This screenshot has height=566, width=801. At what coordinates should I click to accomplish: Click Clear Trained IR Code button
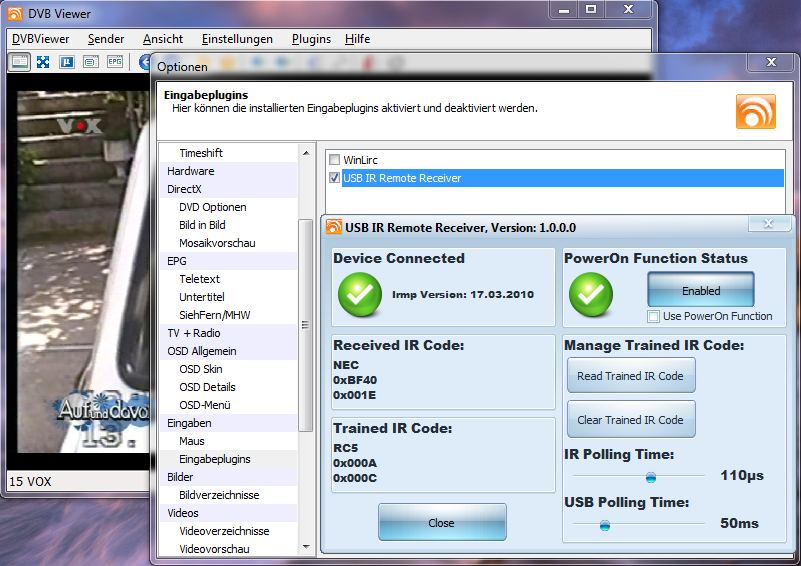click(631, 419)
